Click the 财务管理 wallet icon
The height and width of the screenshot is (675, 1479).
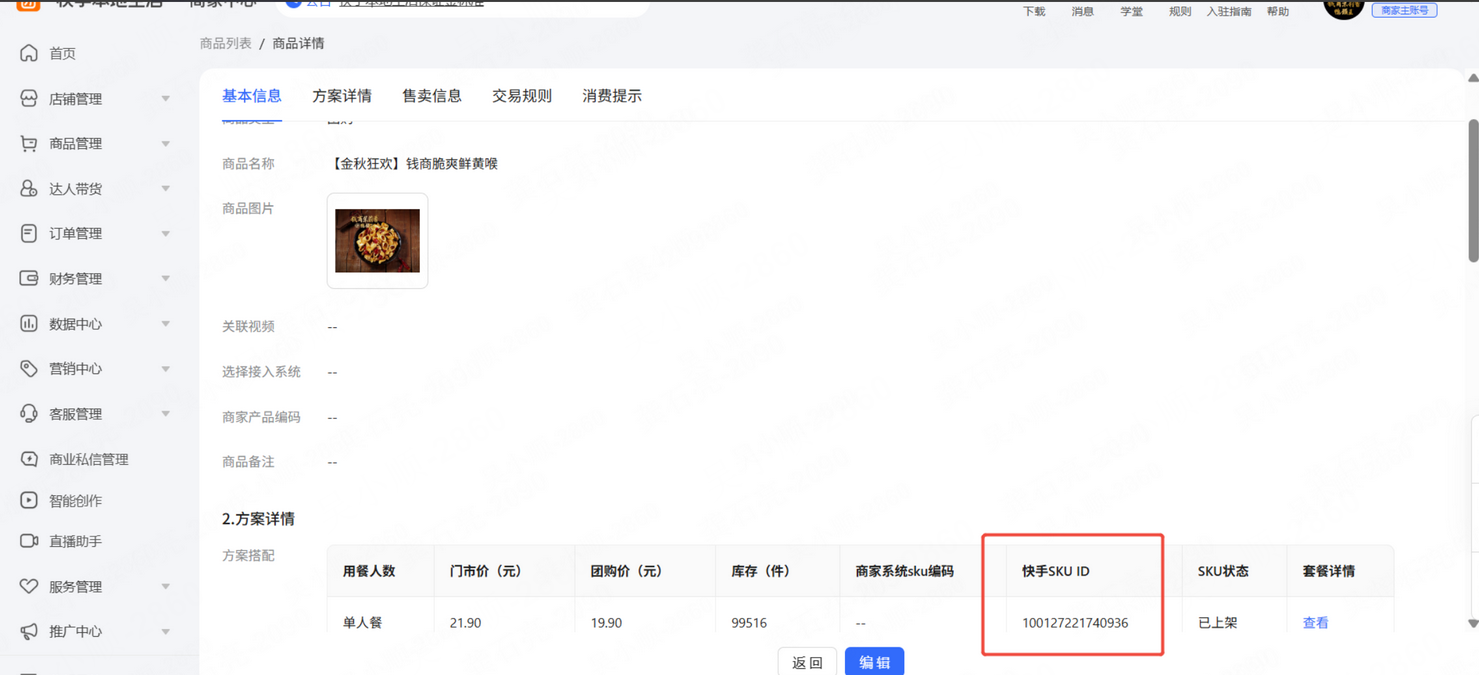[x=29, y=278]
